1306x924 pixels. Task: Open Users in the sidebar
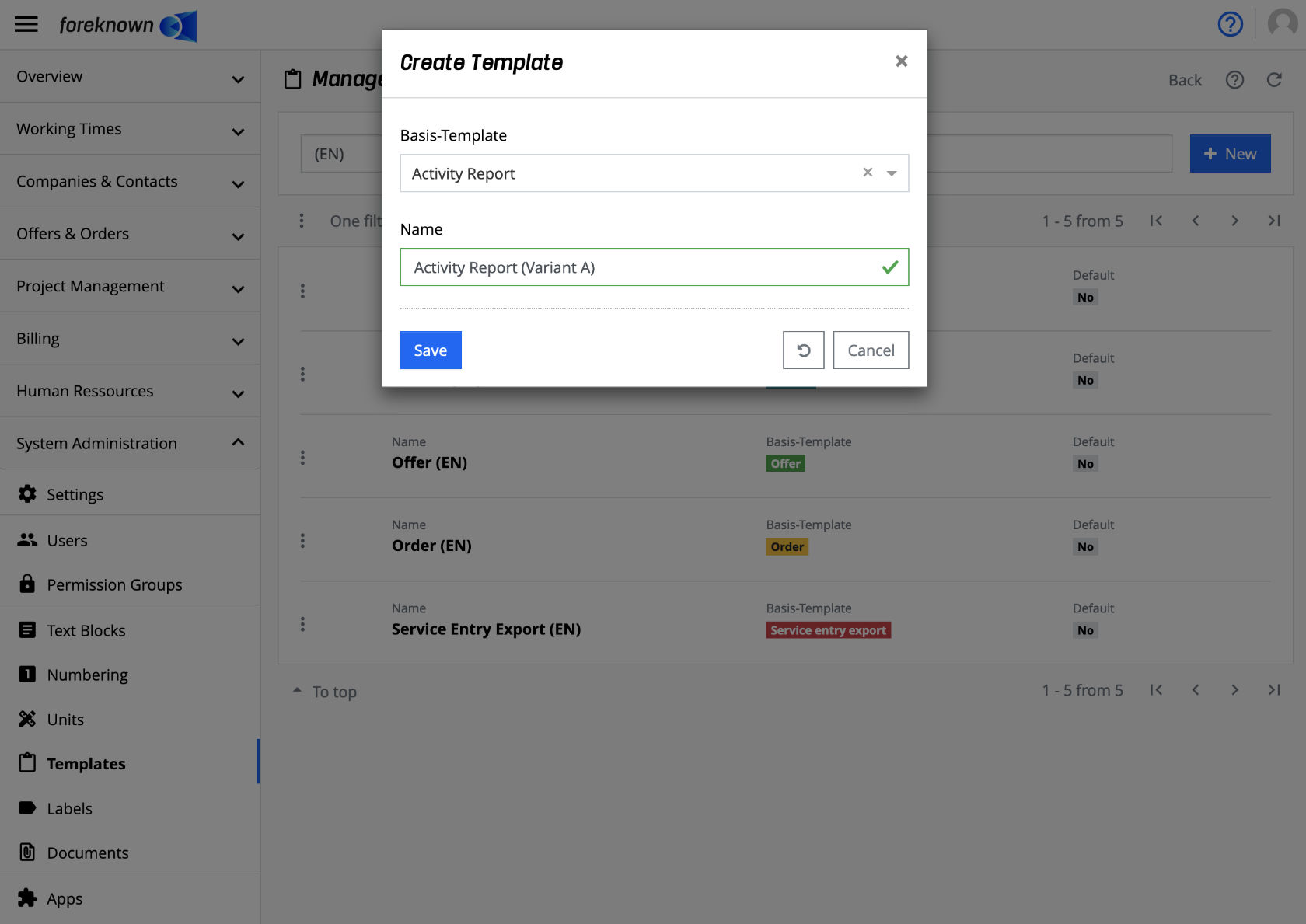tap(130, 540)
